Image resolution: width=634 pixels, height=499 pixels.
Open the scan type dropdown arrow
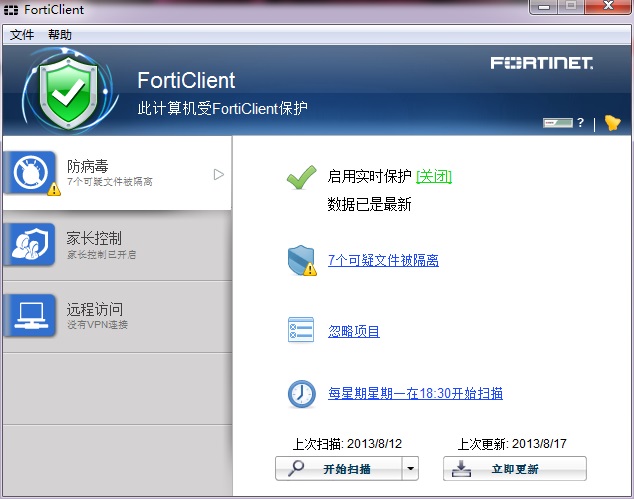(410, 469)
